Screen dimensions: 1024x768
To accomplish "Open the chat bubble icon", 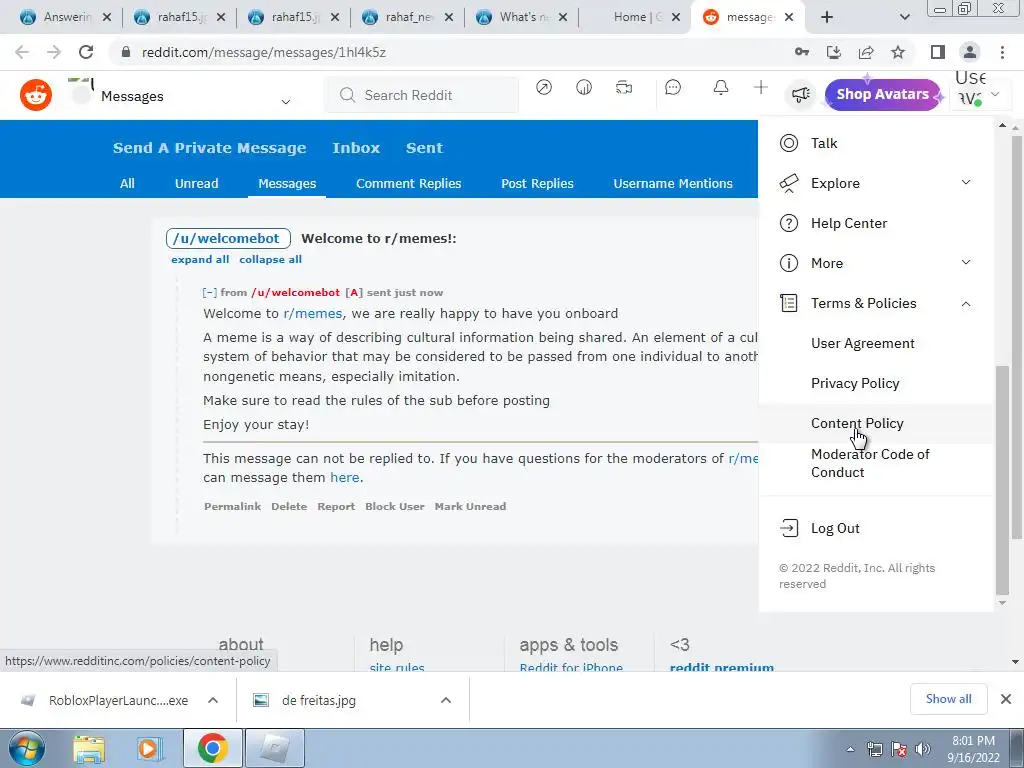I will pyautogui.click(x=673, y=88).
